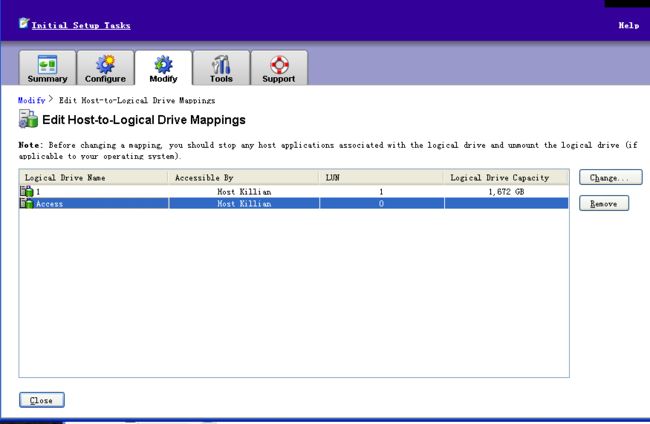Open the Summary tab
This screenshot has width=650, height=424.
[47, 68]
